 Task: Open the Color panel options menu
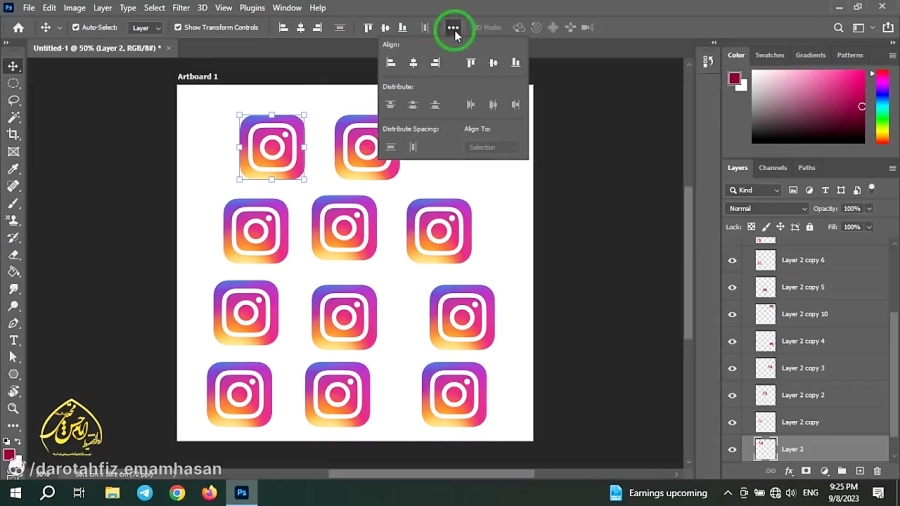tap(892, 56)
